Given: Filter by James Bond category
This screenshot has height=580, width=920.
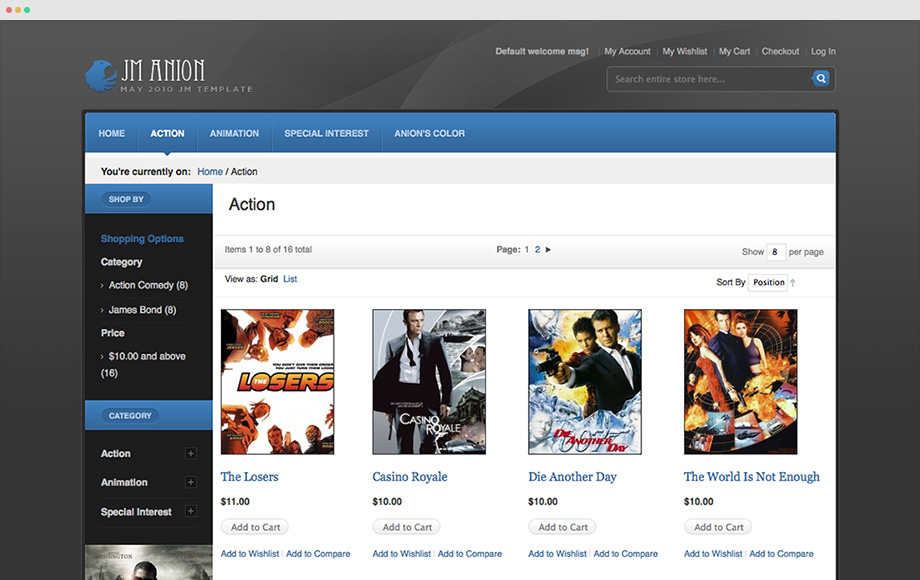Looking at the screenshot, I should (x=142, y=310).
